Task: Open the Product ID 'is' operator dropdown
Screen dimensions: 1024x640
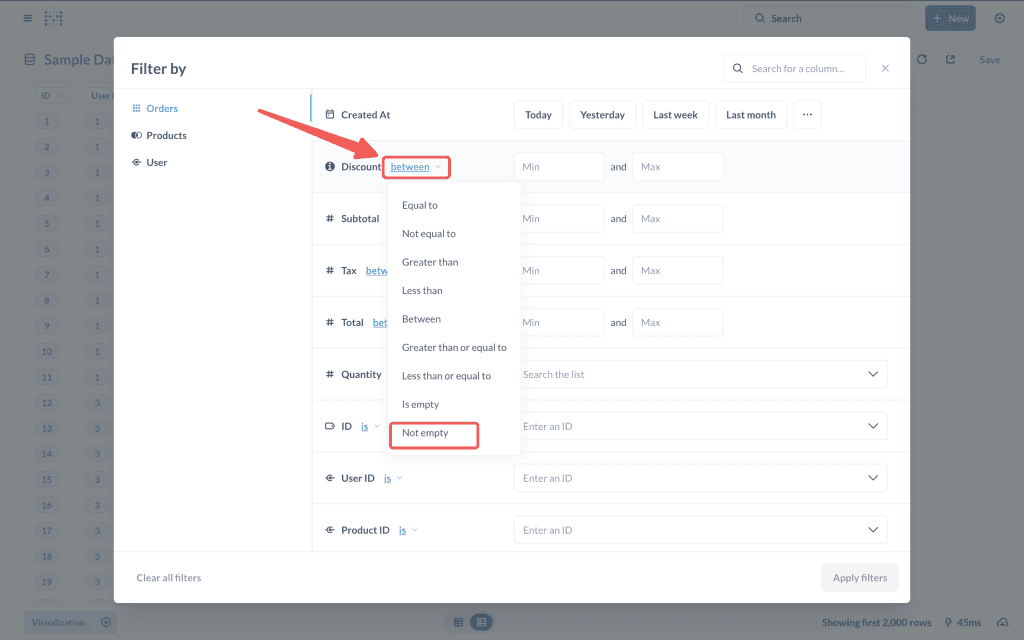Action: coord(407,530)
